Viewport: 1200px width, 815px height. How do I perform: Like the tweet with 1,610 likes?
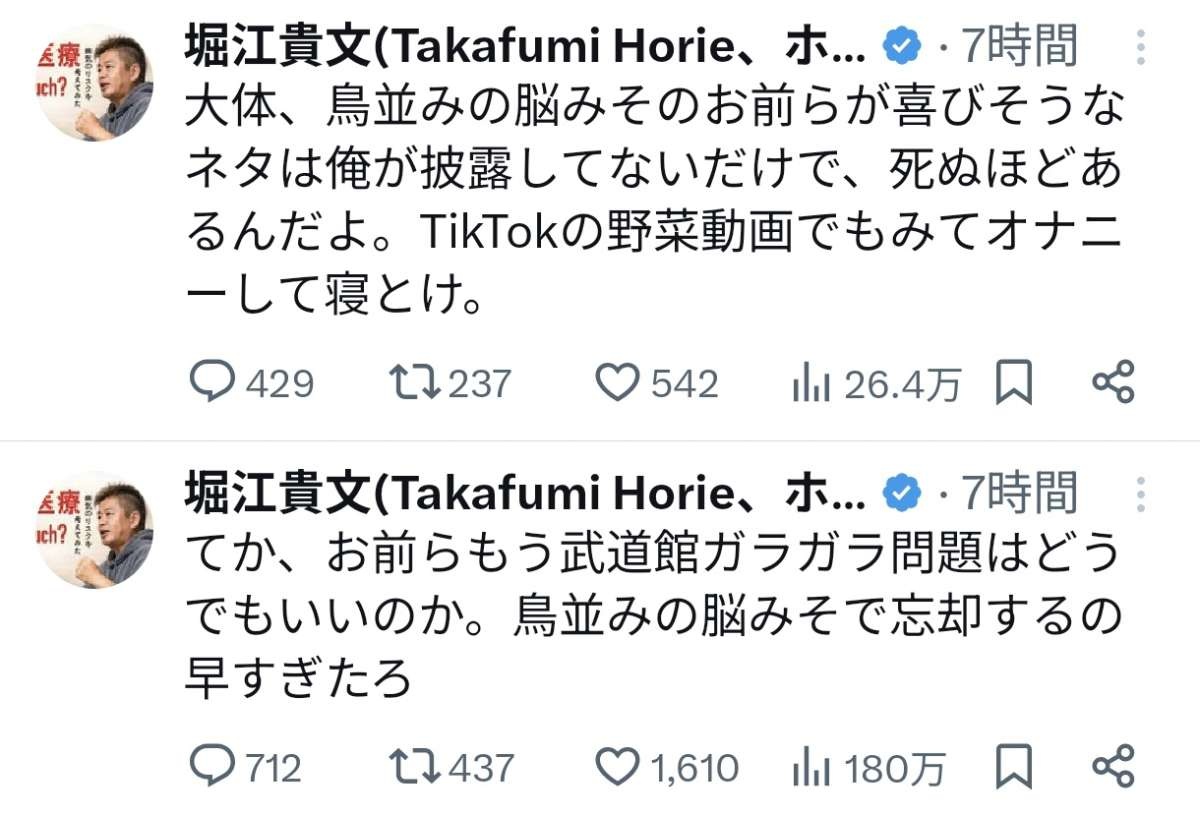click(617, 767)
